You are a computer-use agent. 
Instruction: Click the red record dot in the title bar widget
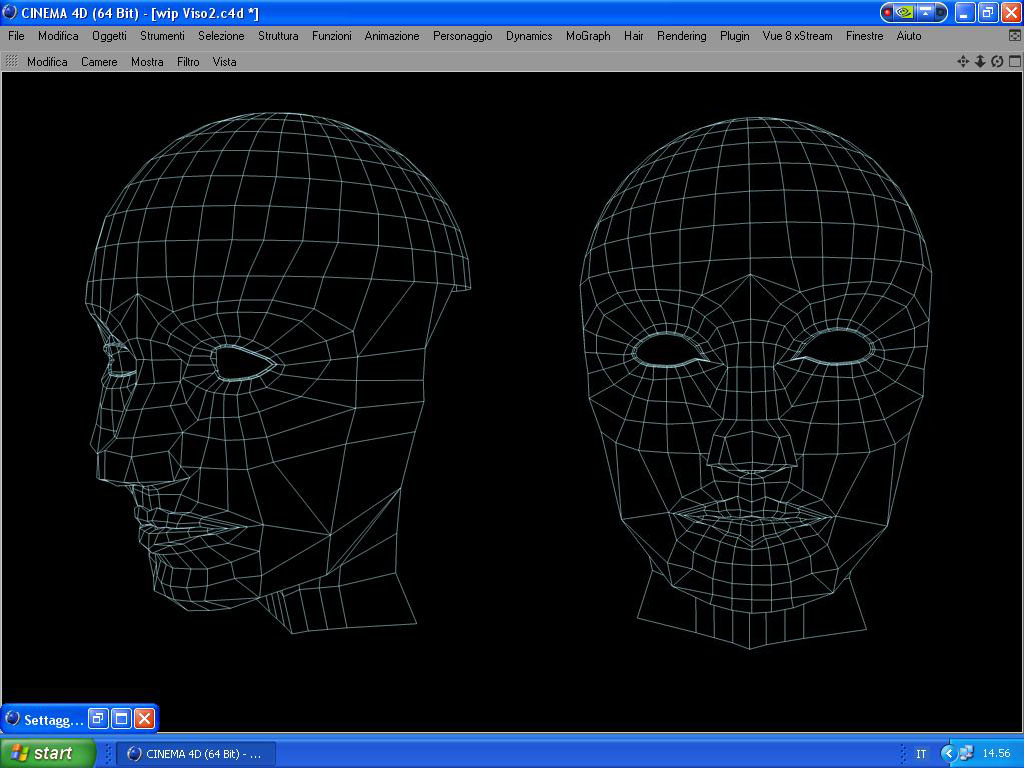[x=888, y=12]
